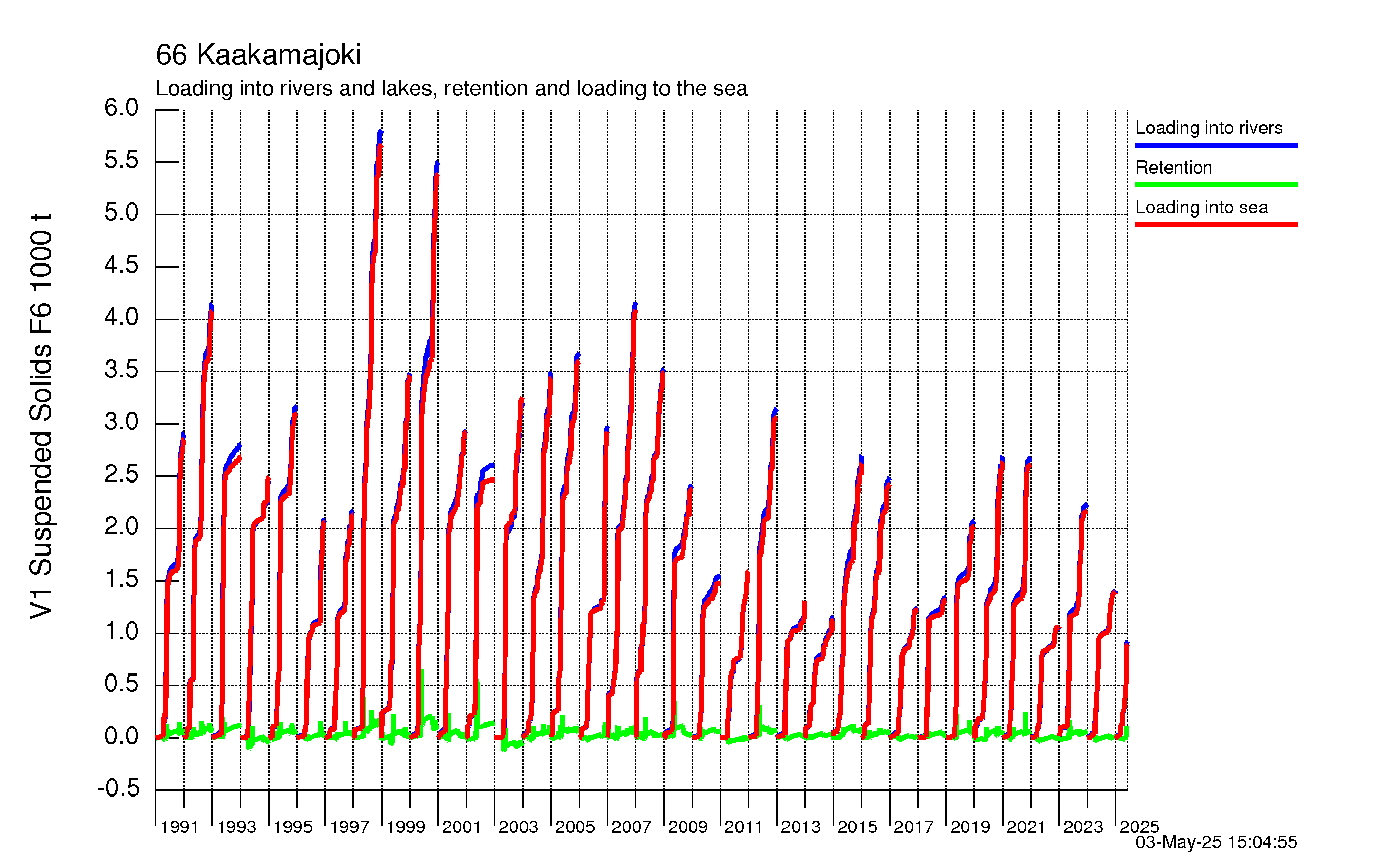This screenshot has height=868, width=1379.
Task: Click the x-axis year label 1995
Action: point(293,827)
